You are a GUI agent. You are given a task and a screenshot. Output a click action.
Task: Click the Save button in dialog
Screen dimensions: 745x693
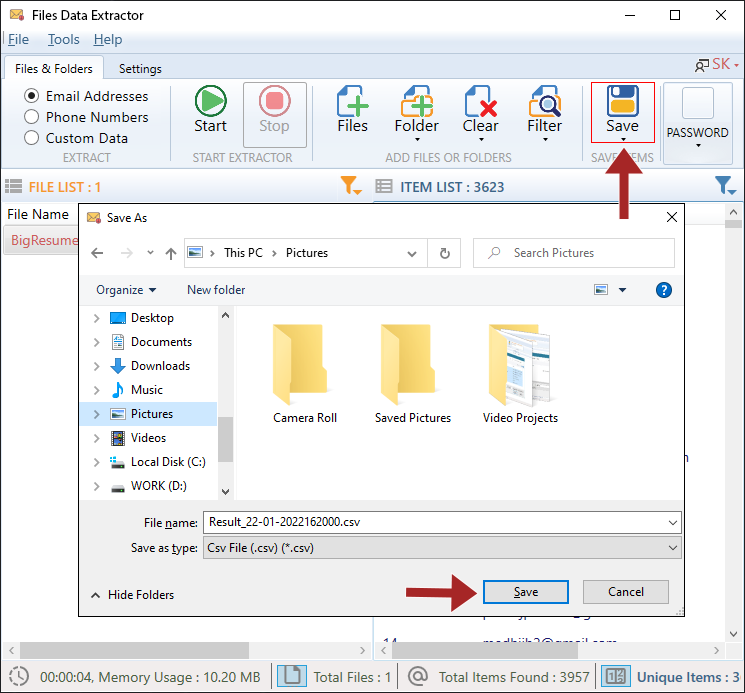tap(526, 592)
